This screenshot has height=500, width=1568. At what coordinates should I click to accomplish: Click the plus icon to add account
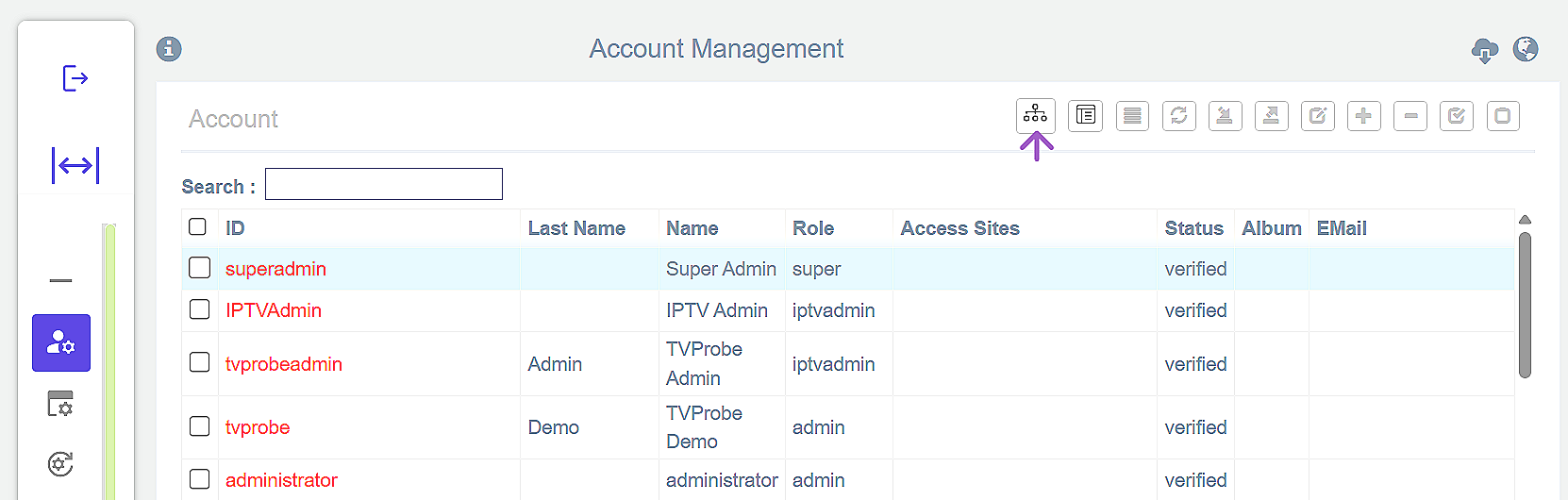point(1363,116)
